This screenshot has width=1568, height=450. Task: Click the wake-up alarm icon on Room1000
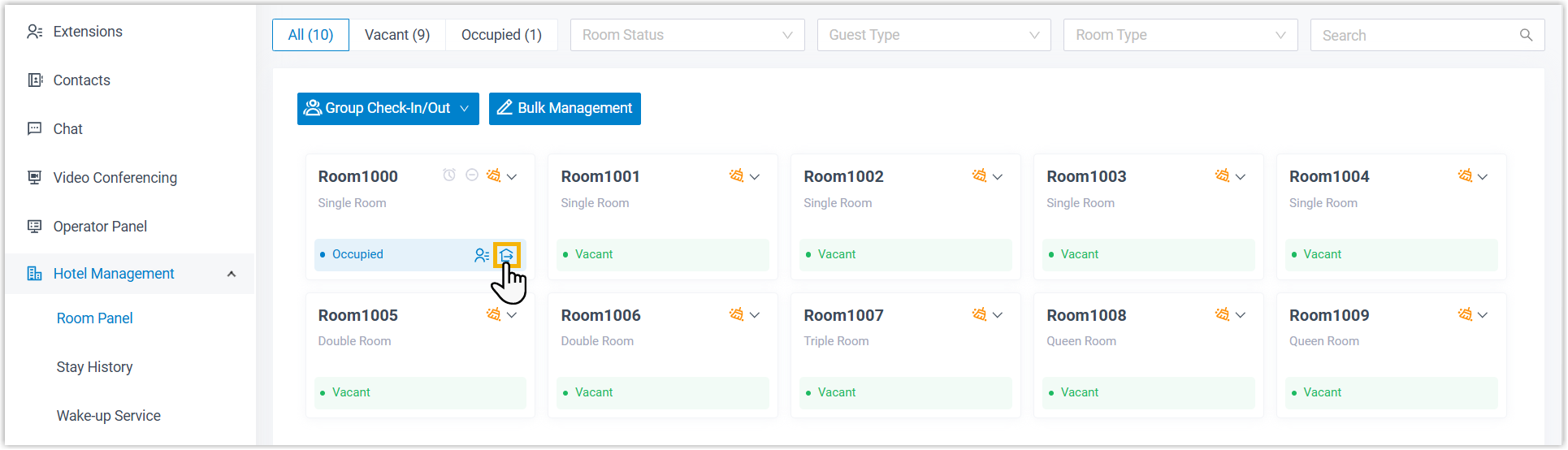click(x=449, y=175)
